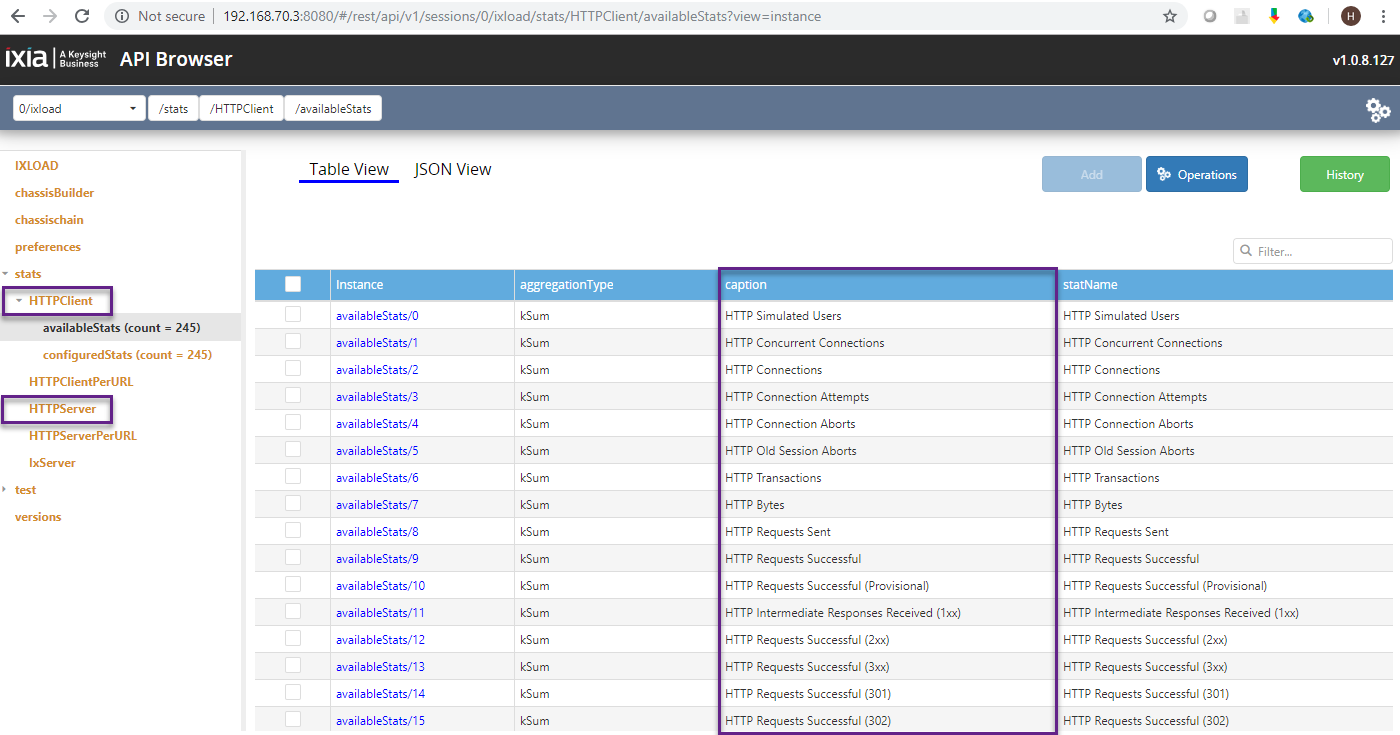Expand the test tree node
This screenshot has width=1400, height=735.
point(6,490)
